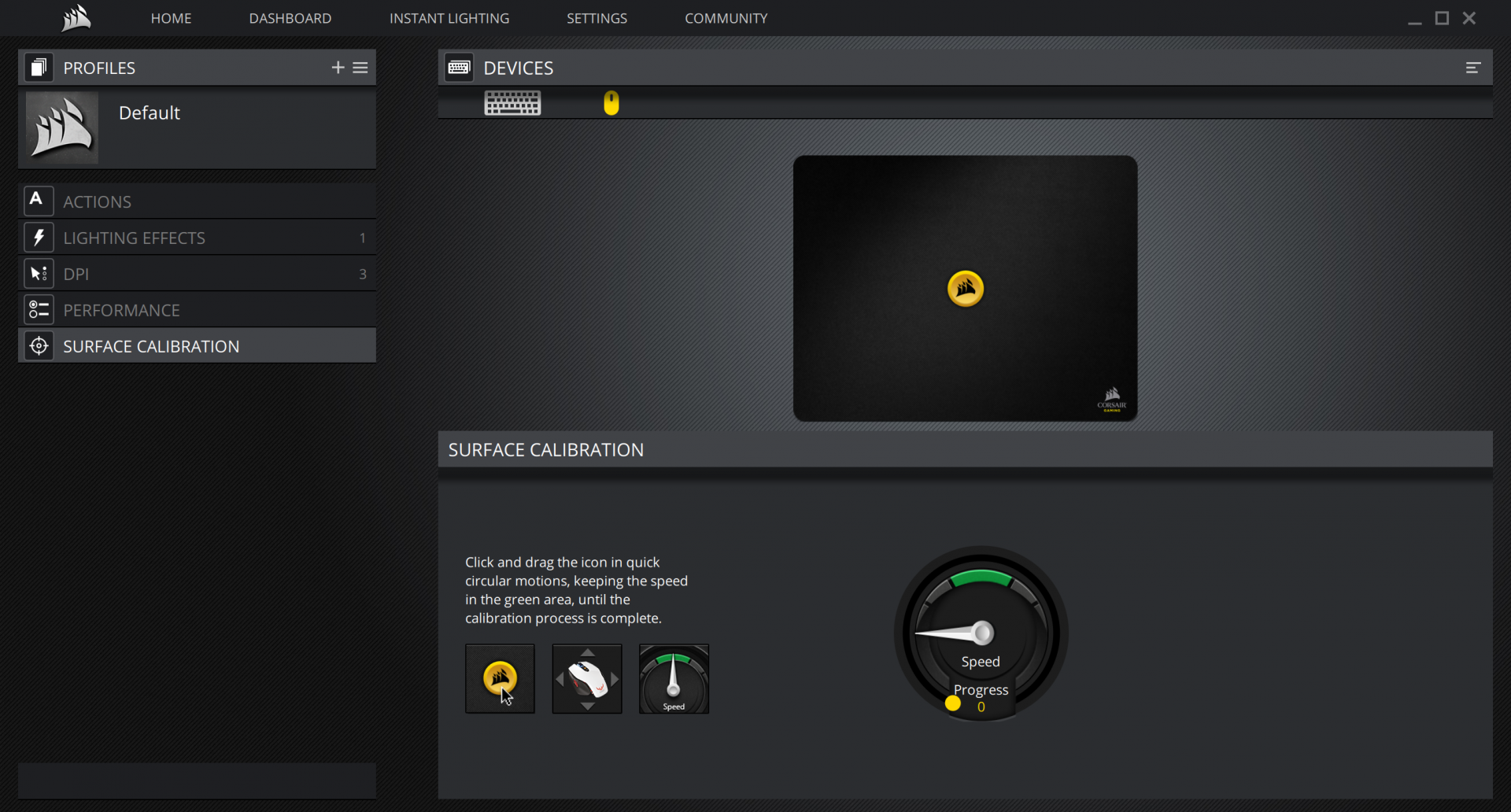Click the DPI cursor icon
This screenshot has width=1511, height=812.
pyautogui.click(x=39, y=273)
